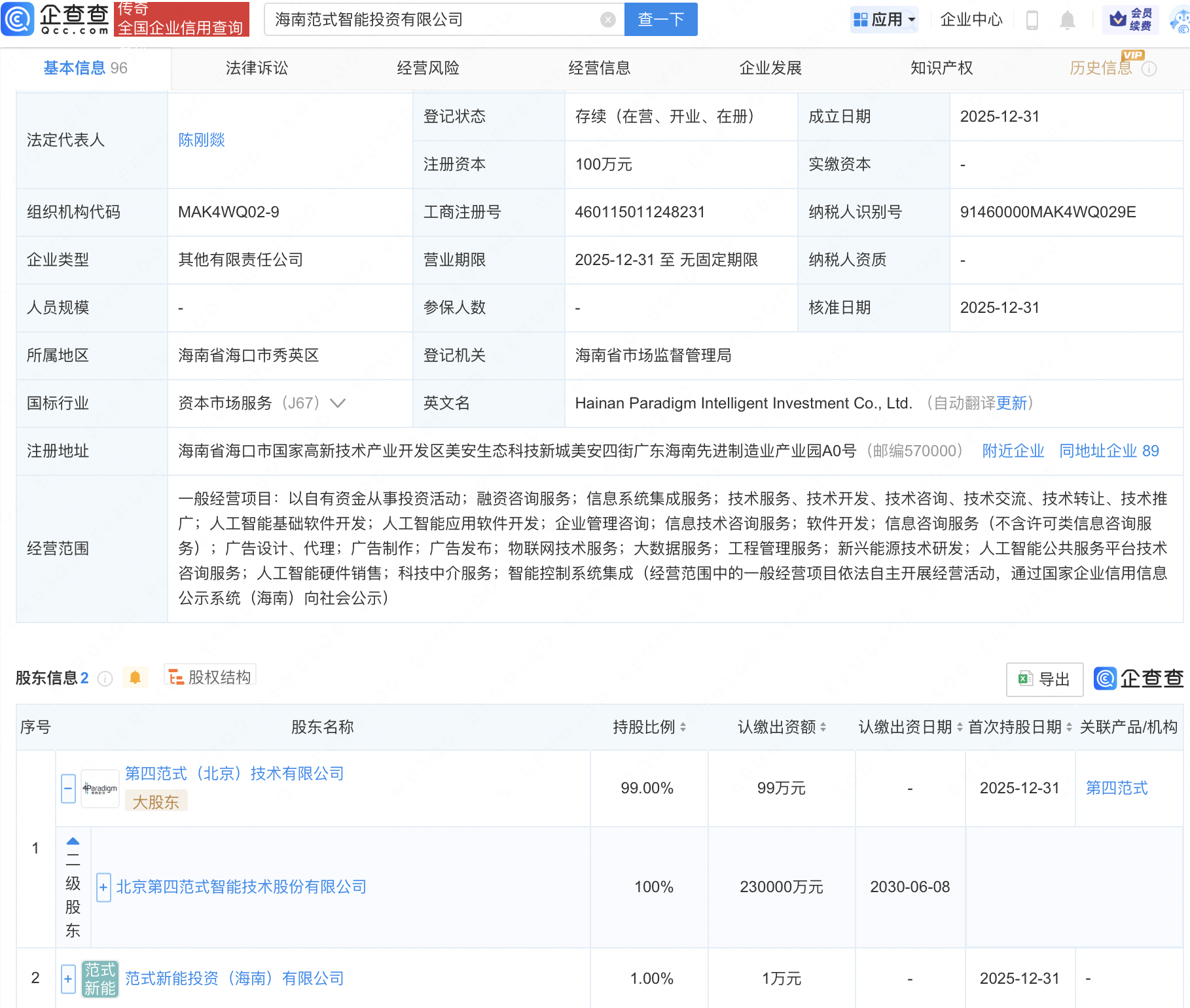1190x1008 pixels.
Task: Click the 查一下 search button
Action: click(x=660, y=20)
